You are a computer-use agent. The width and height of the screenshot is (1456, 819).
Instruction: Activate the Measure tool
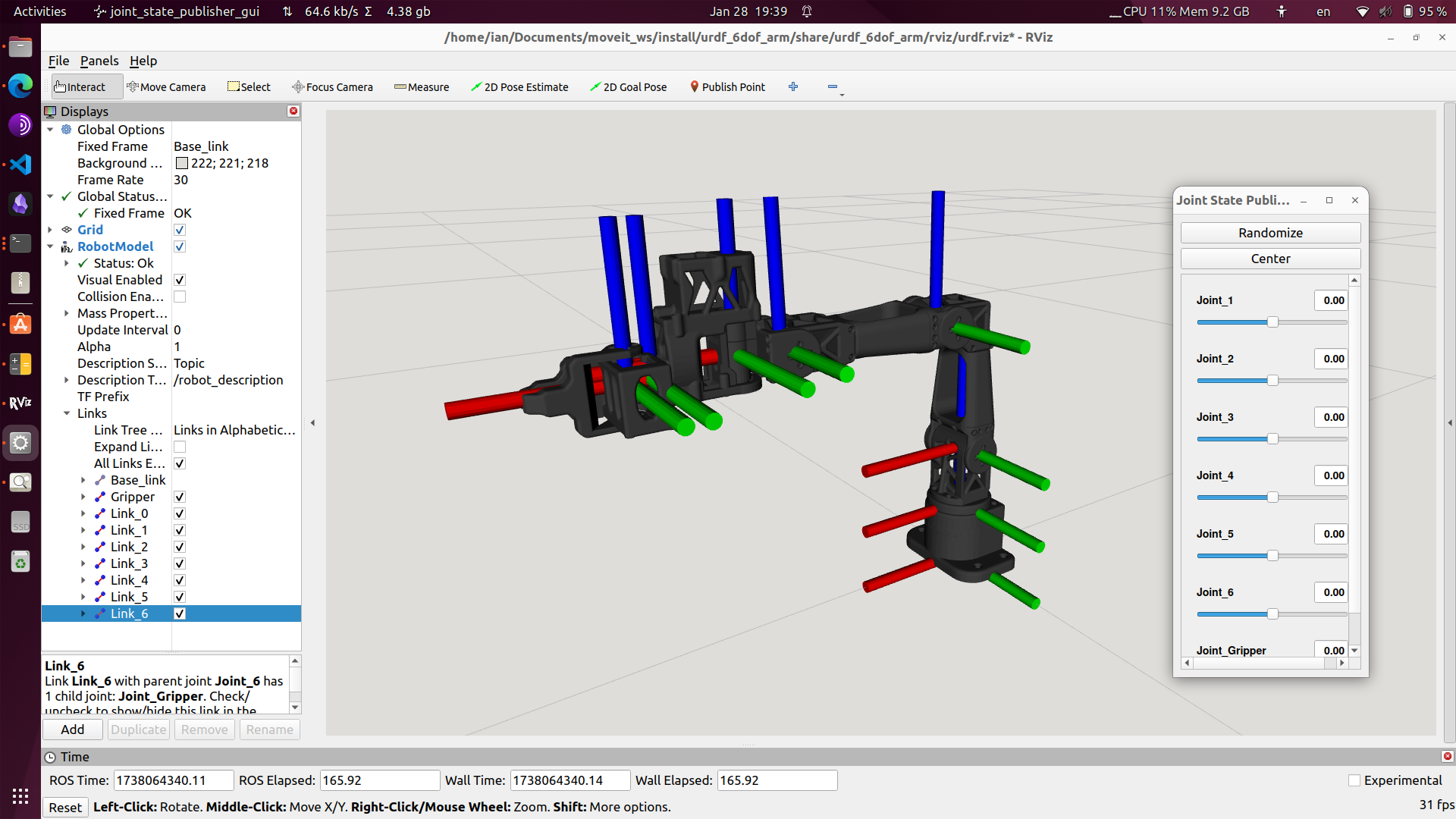click(x=422, y=87)
